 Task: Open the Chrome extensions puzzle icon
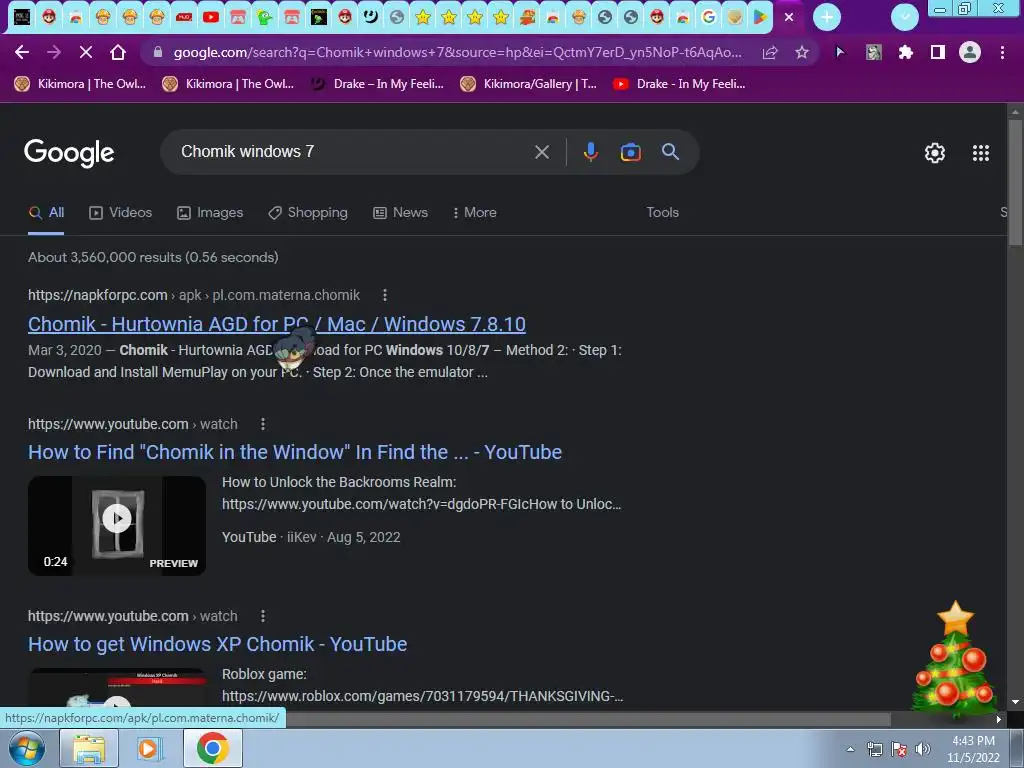905,52
